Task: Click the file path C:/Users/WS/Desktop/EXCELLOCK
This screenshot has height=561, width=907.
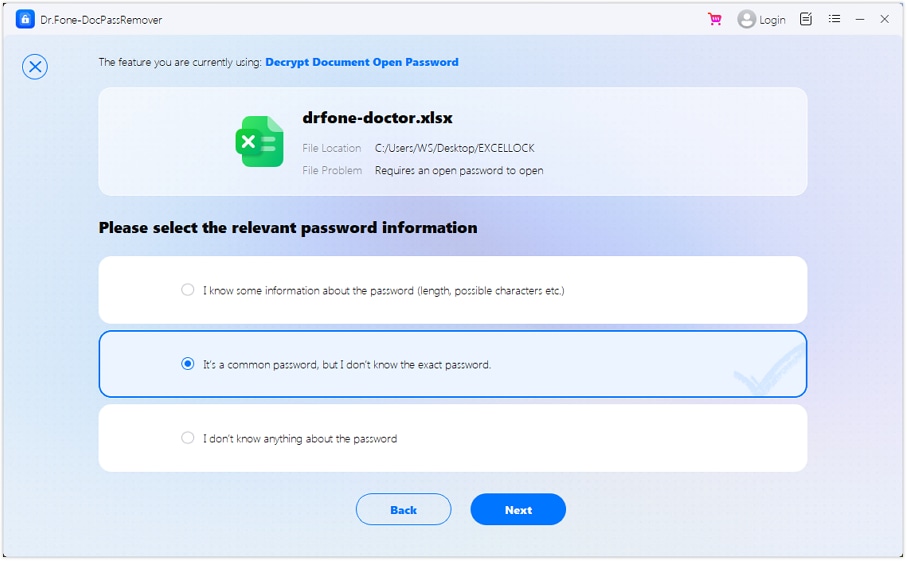Action: (455, 148)
